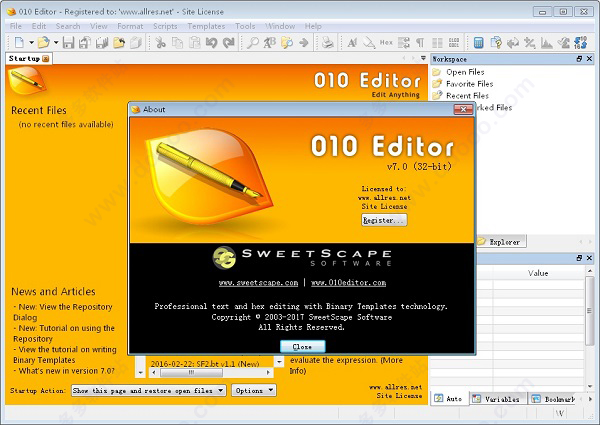Click the right scroll arrow beside the Bookmarks tab
The image size is (600, 425).
pos(590,399)
